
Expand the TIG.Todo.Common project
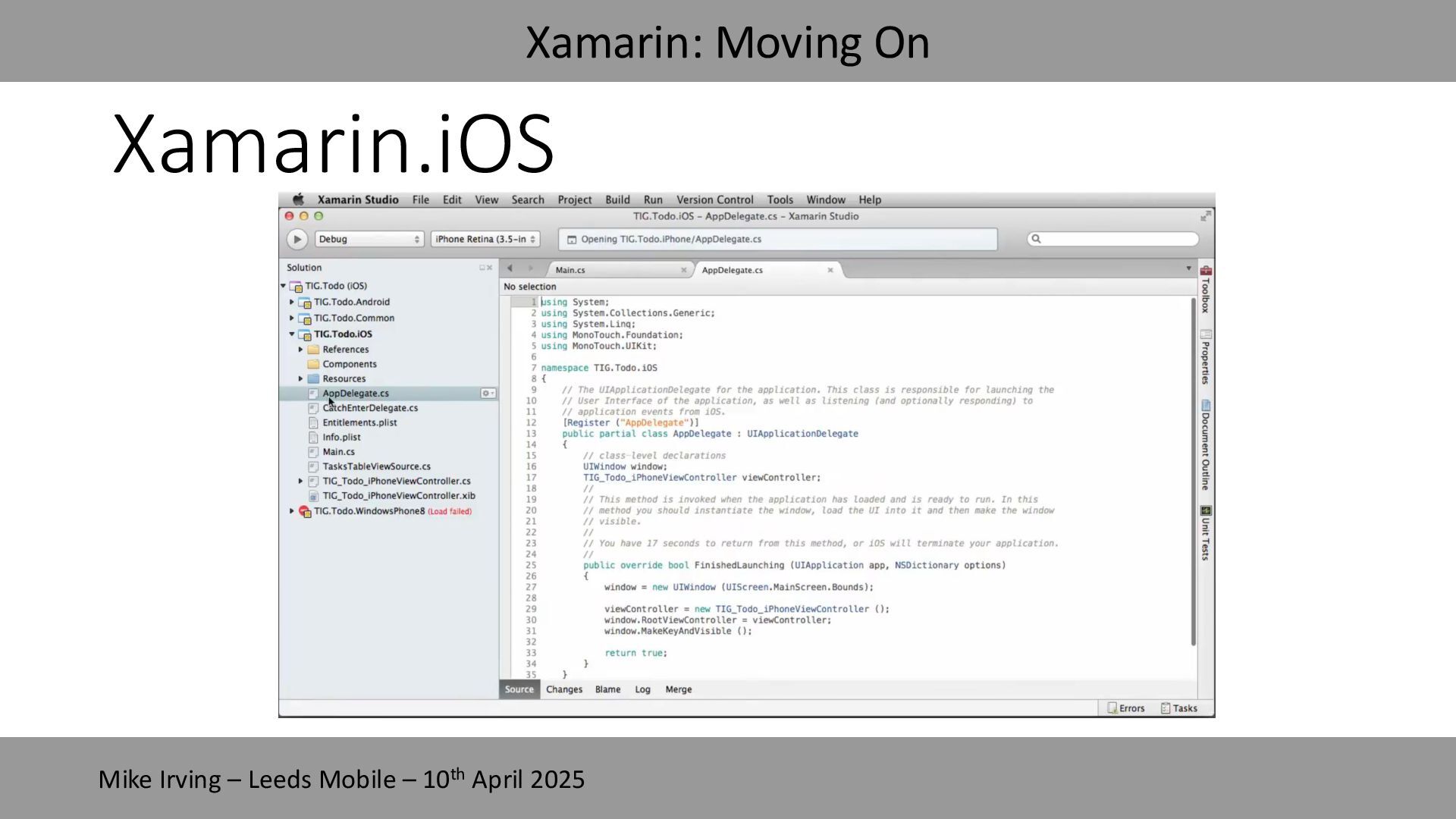click(292, 318)
